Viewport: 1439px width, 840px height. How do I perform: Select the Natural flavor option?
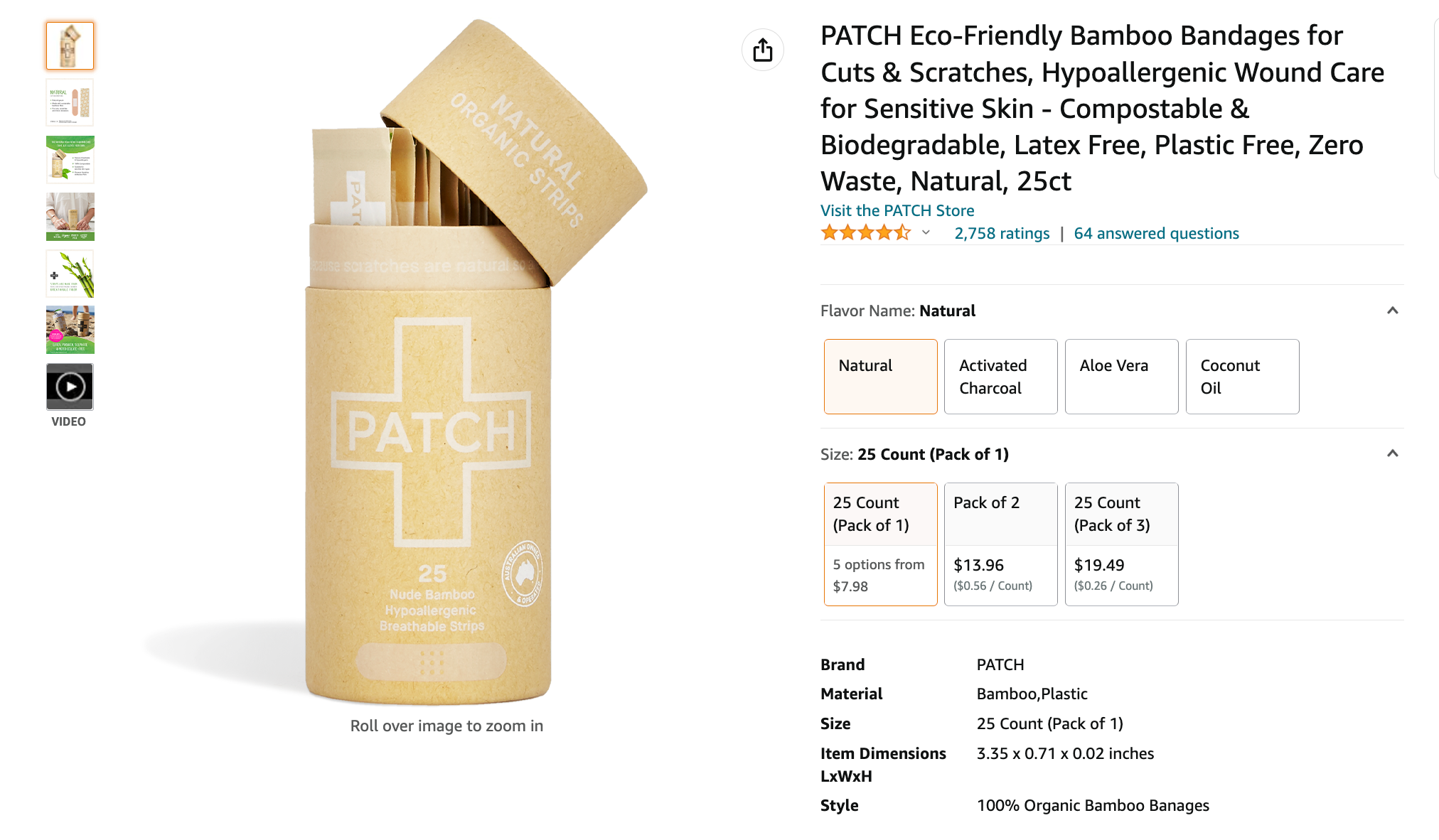pyautogui.click(x=880, y=377)
